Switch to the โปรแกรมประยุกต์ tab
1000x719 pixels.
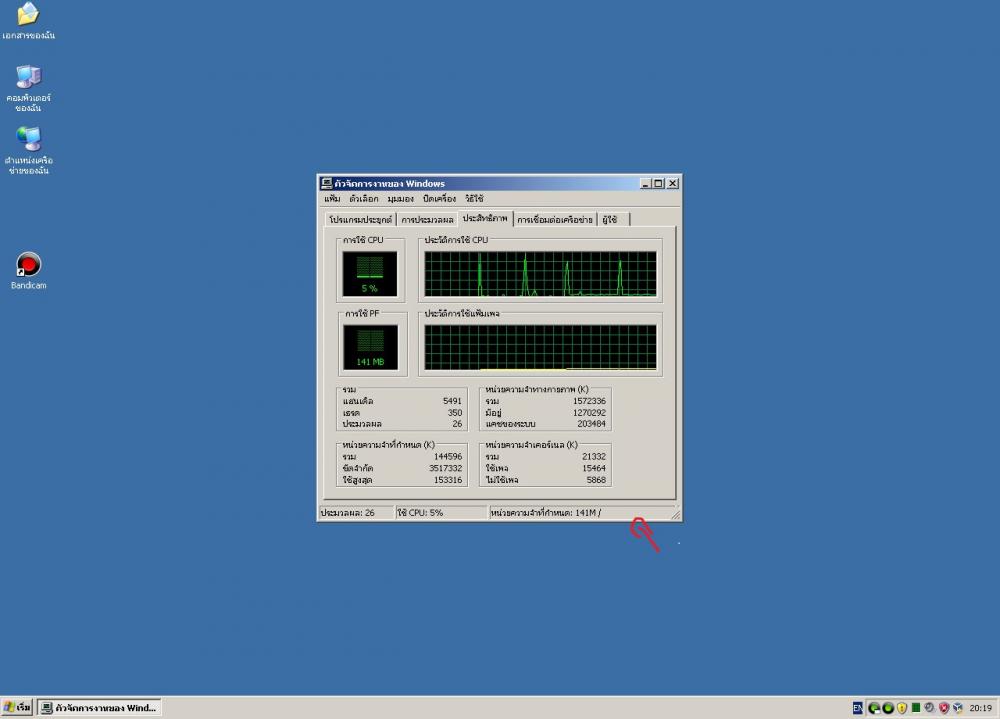coord(360,220)
